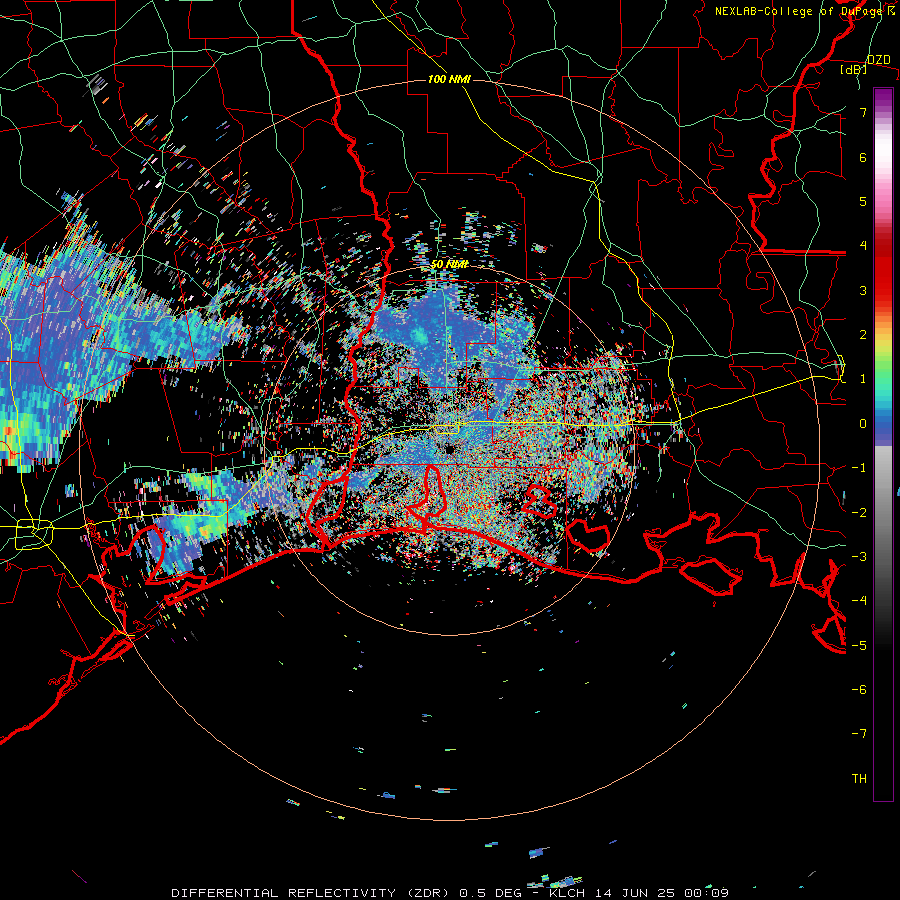
Task: Click the '[dB]' units label
Action: coord(854,69)
